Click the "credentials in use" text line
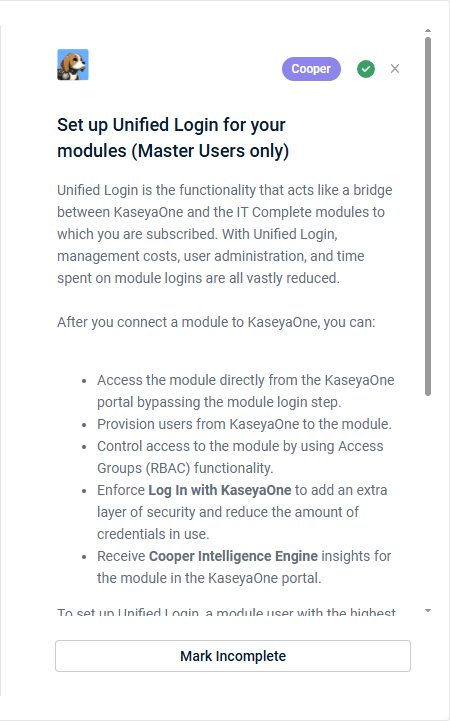Screen dimensions: 450x721 (x=153, y=534)
